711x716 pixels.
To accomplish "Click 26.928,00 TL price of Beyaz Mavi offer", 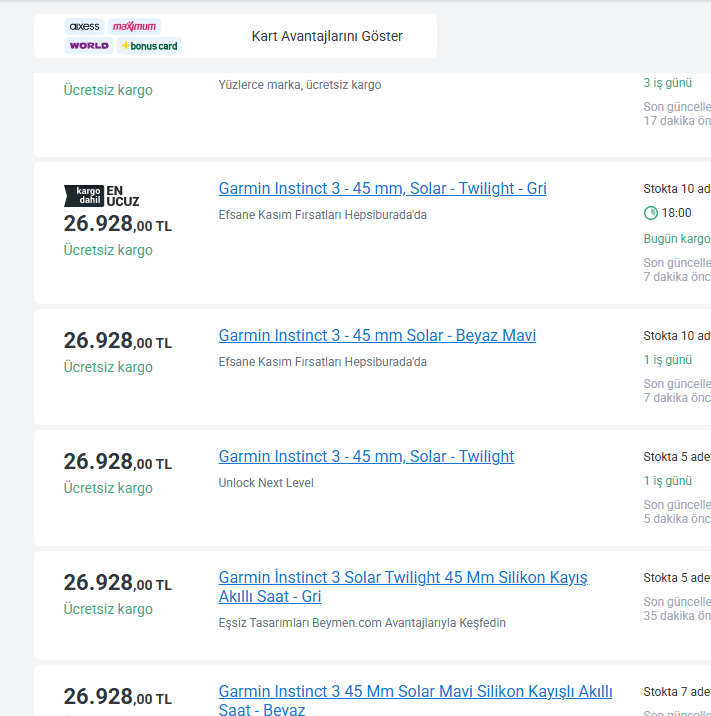I will [118, 341].
